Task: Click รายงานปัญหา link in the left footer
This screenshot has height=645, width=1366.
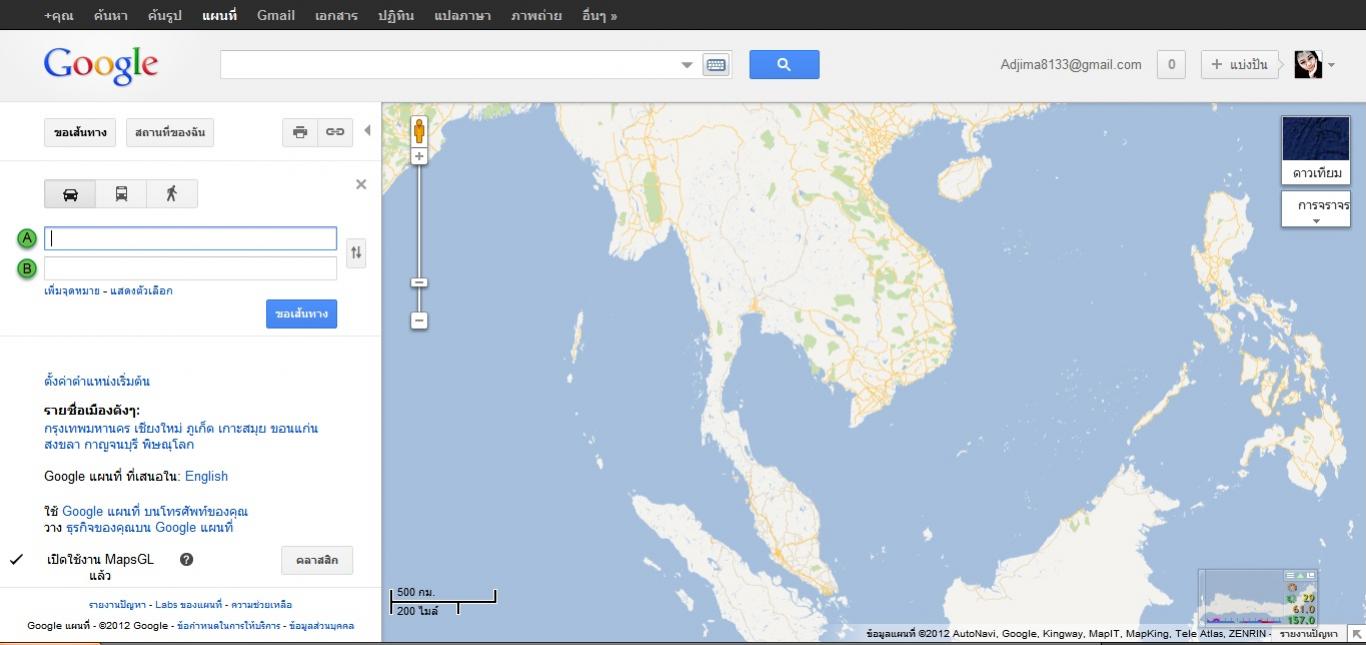Action: (x=117, y=605)
